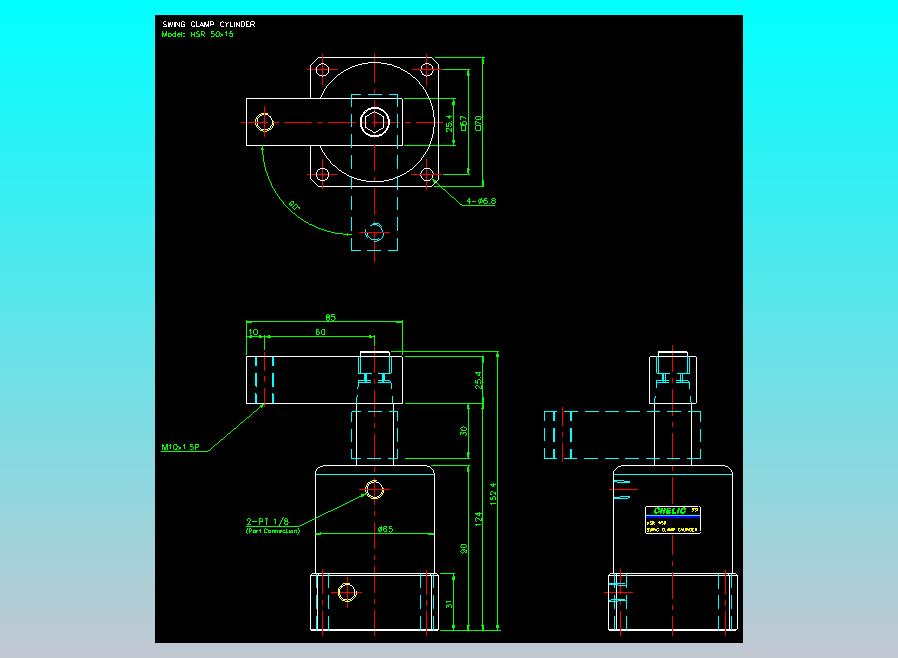Click the ø65 body diameter dimension
The image size is (898, 658).
(385, 529)
